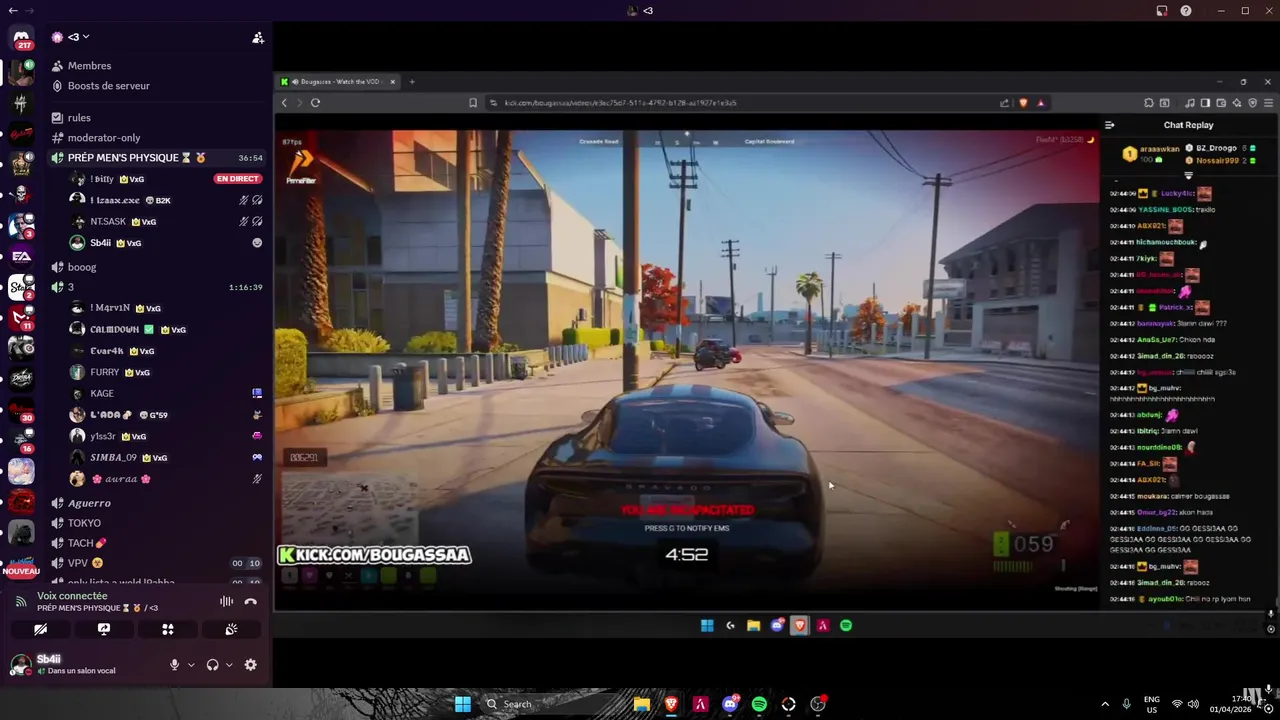Click the NOUVEAU new mentions badge
Viewport: 1280px width, 720px height.
coord(21,571)
